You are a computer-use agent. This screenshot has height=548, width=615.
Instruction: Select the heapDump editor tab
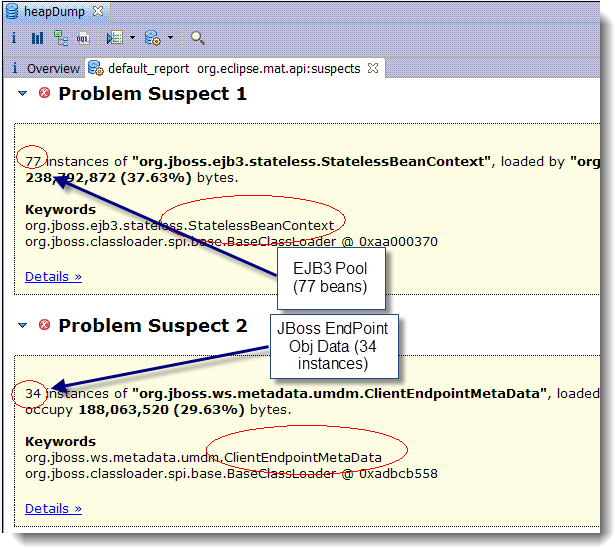pyautogui.click(x=55, y=12)
